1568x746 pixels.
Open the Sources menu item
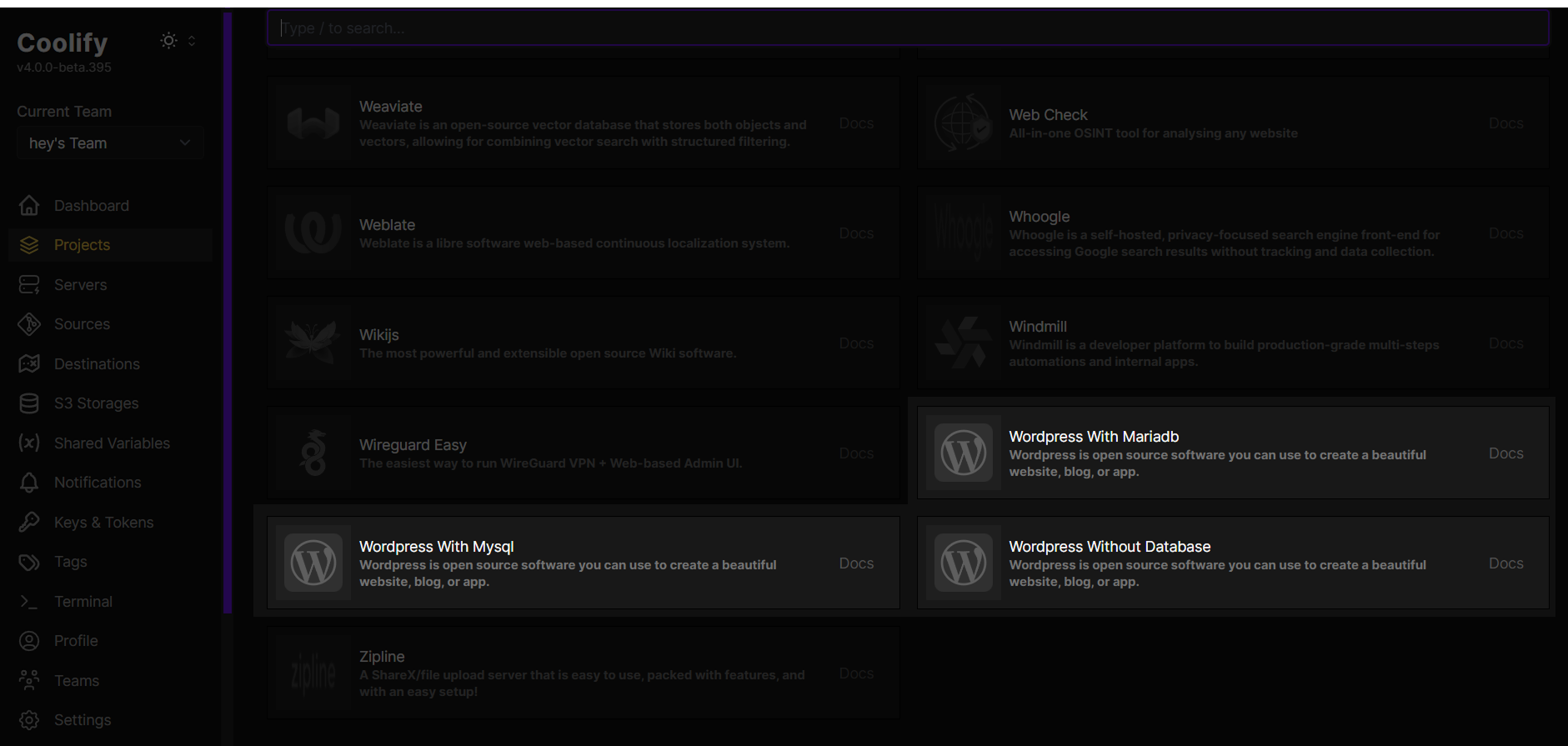coord(110,324)
